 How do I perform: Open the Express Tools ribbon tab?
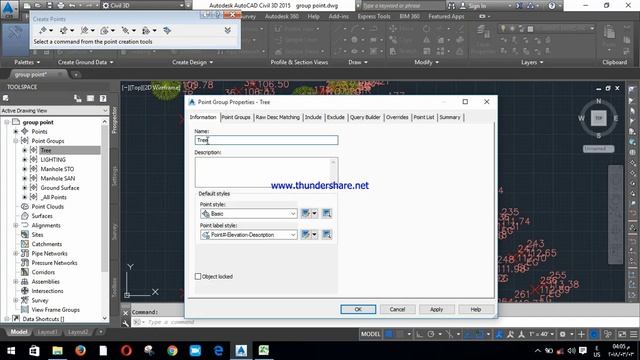pos(373,16)
